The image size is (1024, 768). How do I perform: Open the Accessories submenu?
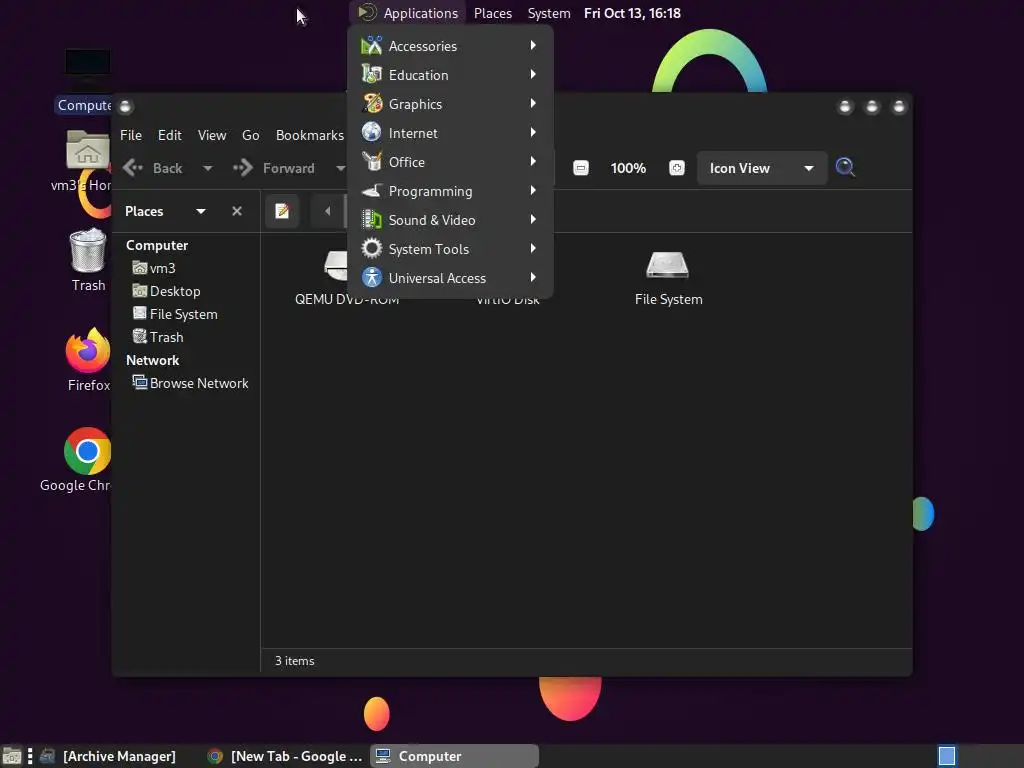(451, 46)
